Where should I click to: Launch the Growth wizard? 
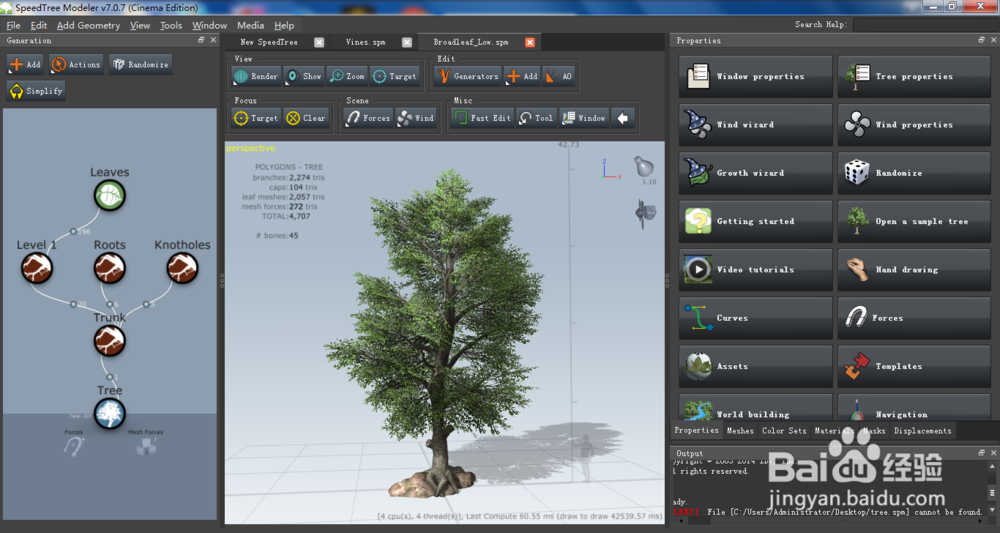(756, 173)
